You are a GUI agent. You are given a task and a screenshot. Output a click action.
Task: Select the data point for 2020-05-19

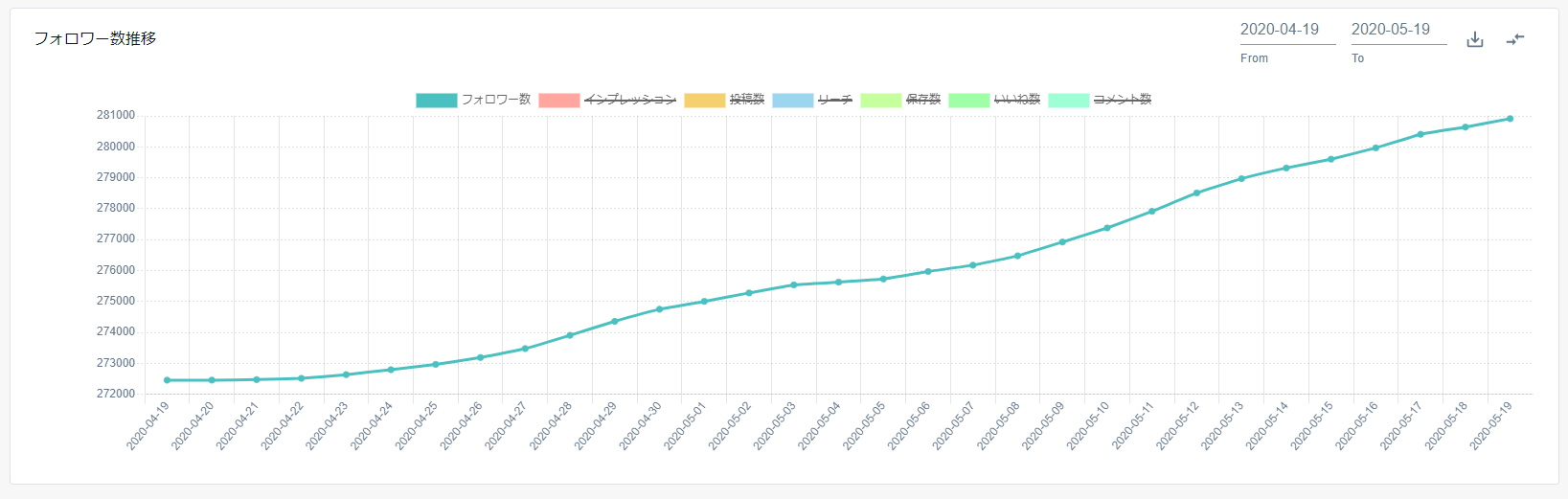pyautogui.click(x=1510, y=119)
